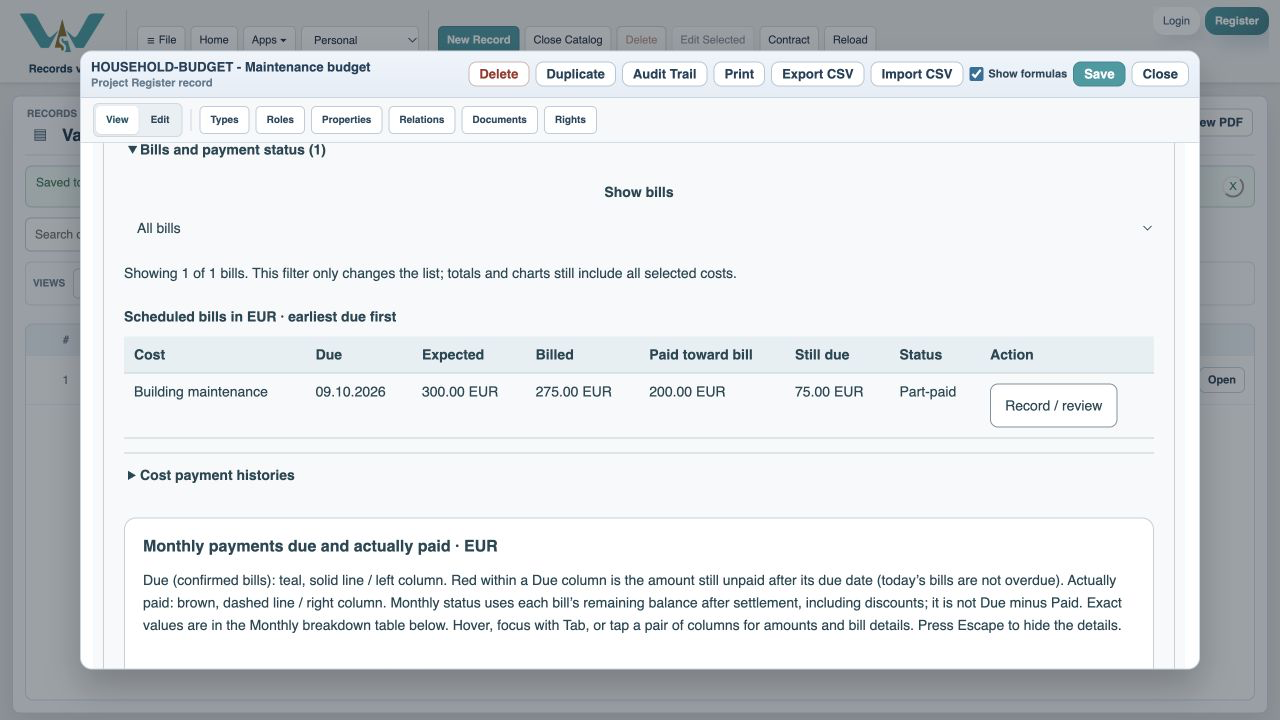
Task: Click the Still due amount 75.00 EUR
Action: pyautogui.click(x=829, y=392)
